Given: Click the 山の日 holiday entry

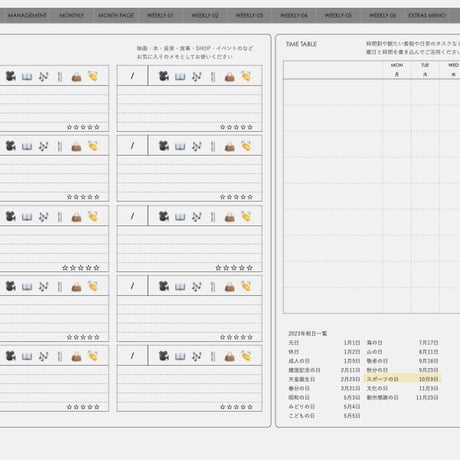Looking at the screenshot, I should (x=375, y=352).
